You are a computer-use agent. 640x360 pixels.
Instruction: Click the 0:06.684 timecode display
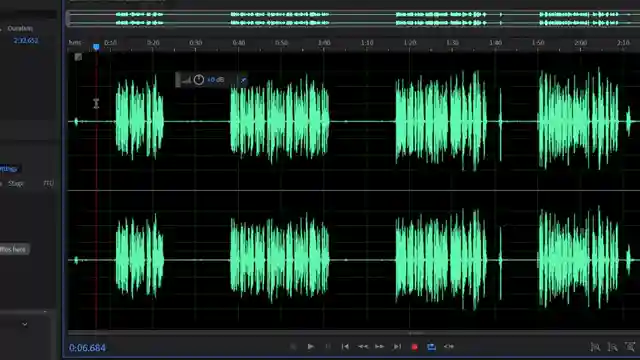tap(87, 348)
